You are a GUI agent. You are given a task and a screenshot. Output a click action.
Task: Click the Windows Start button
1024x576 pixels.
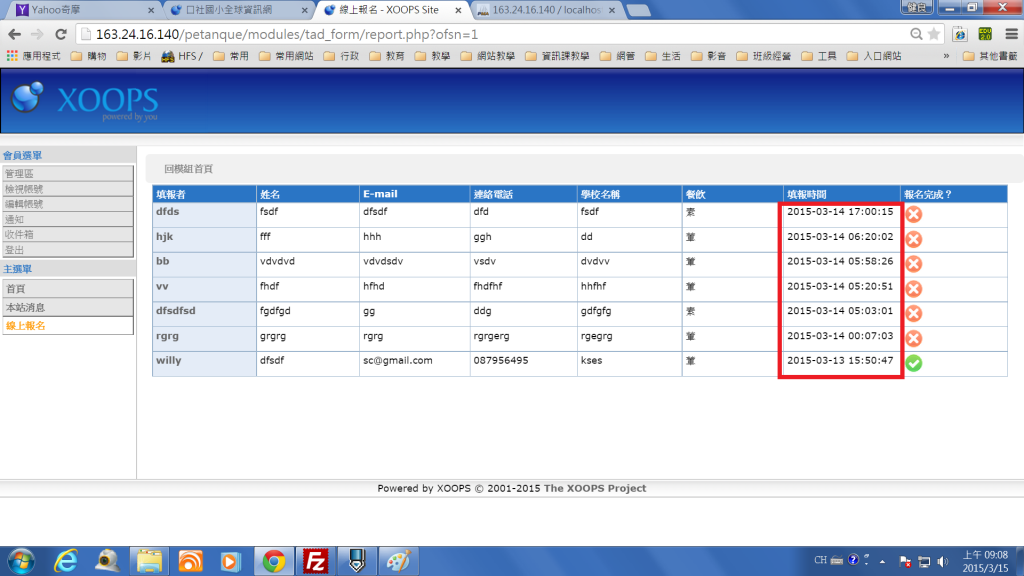pyautogui.click(x=19, y=561)
